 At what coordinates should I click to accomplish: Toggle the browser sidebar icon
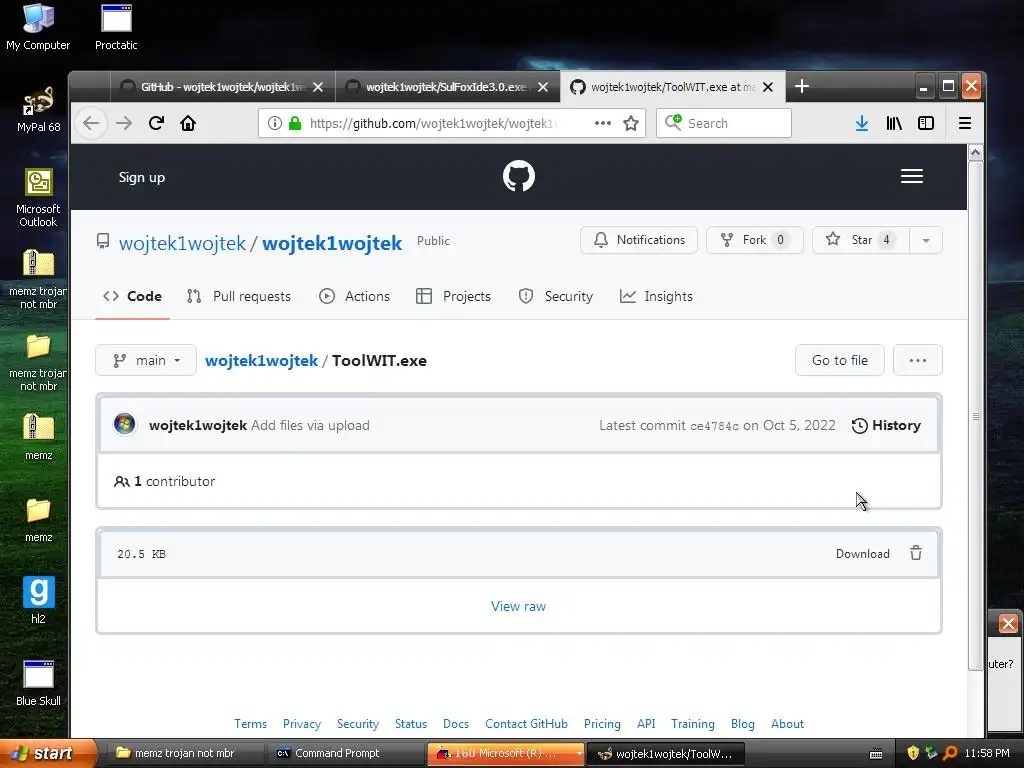tap(926, 123)
